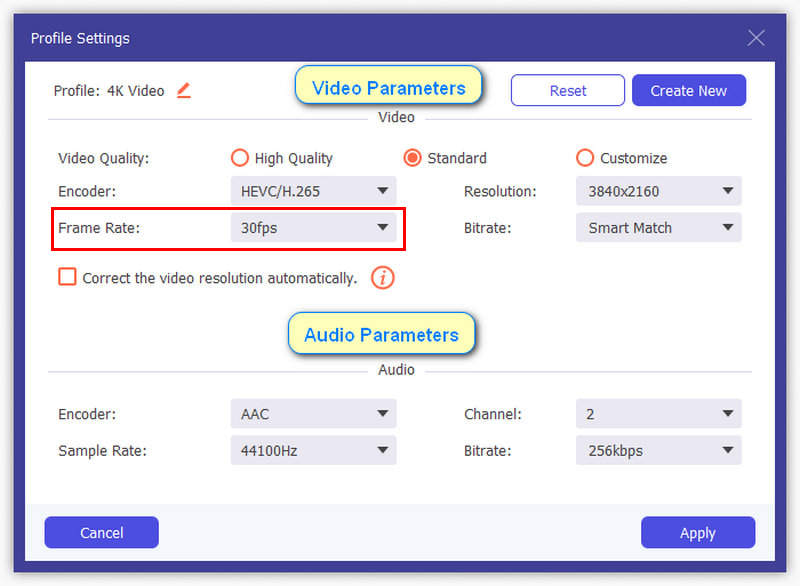This screenshot has height=586, width=800.
Task: Close the Profile Settings dialog
Action: tap(756, 37)
